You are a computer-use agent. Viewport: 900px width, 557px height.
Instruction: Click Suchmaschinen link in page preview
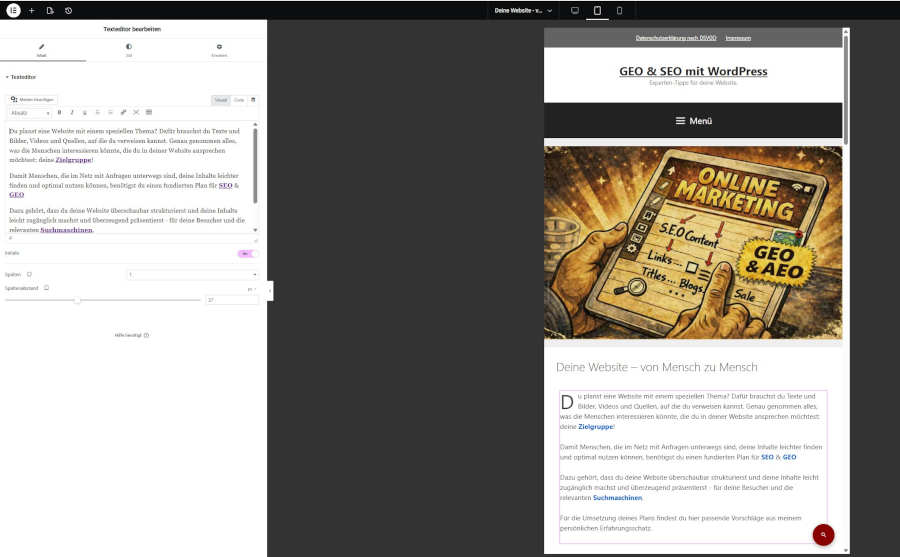[x=618, y=498]
